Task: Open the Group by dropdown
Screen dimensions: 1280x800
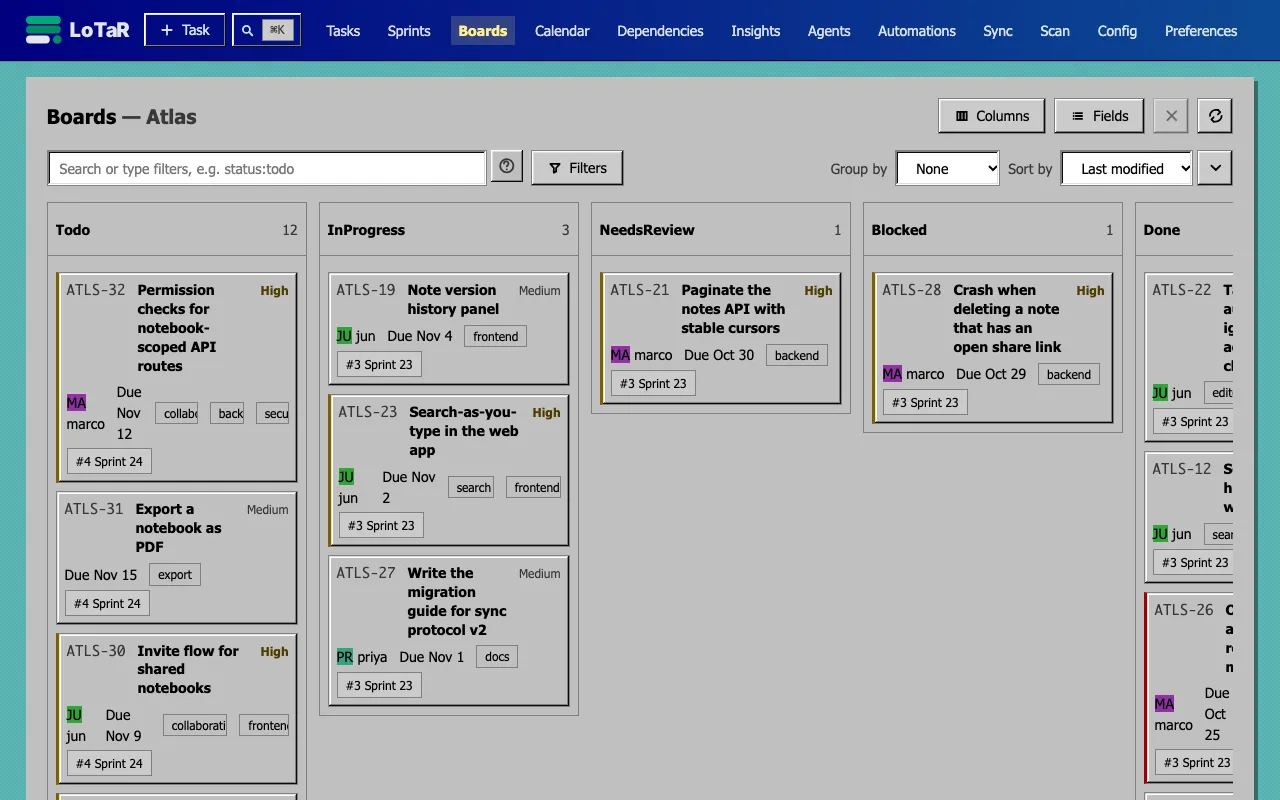Action: pyautogui.click(x=948, y=168)
